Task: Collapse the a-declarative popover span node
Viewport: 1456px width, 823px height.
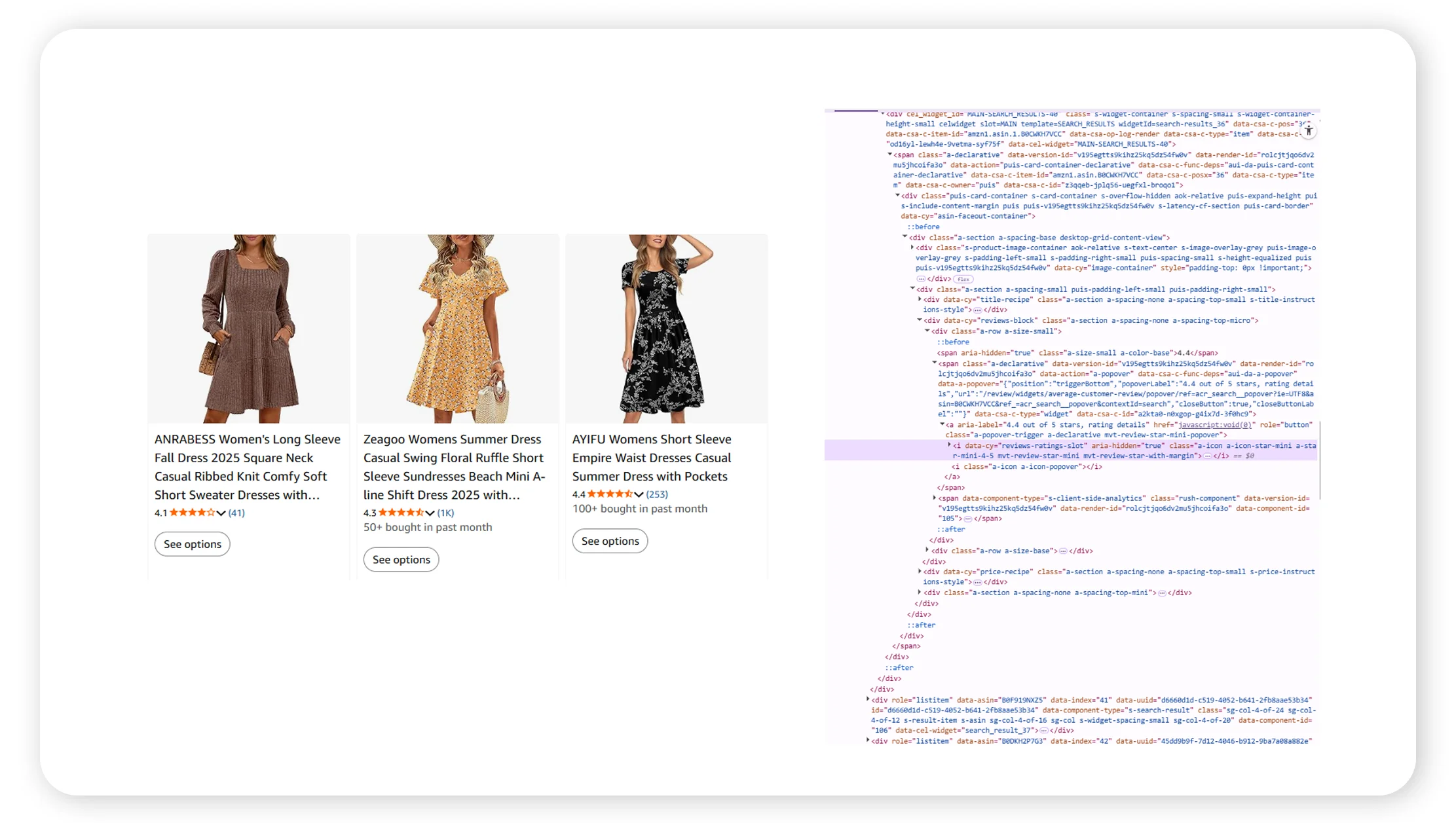Action: click(933, 363)
